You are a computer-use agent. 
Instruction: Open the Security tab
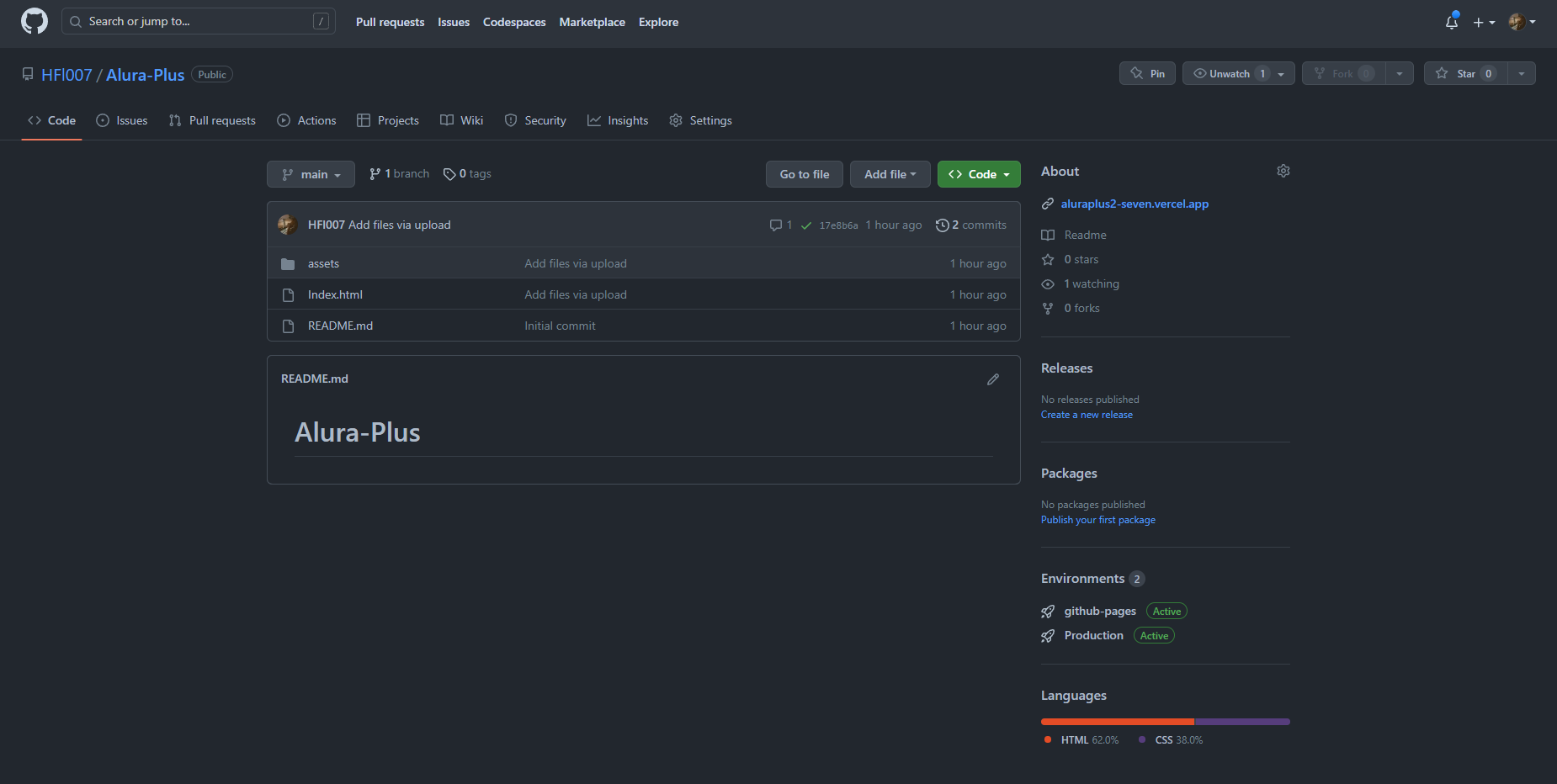(x=535, y=120)
